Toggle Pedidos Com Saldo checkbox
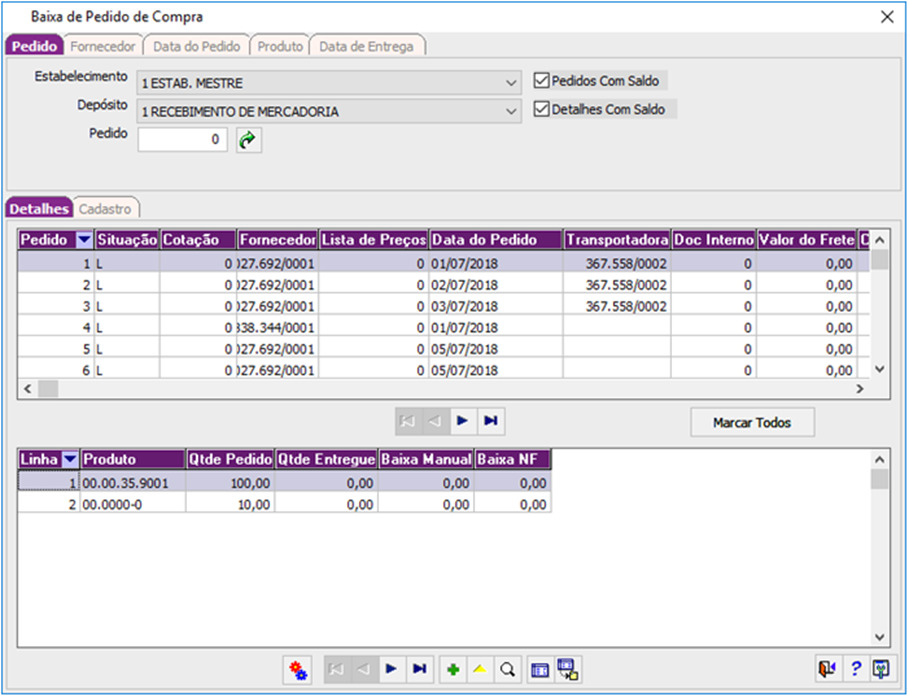 tap(541, 81)
